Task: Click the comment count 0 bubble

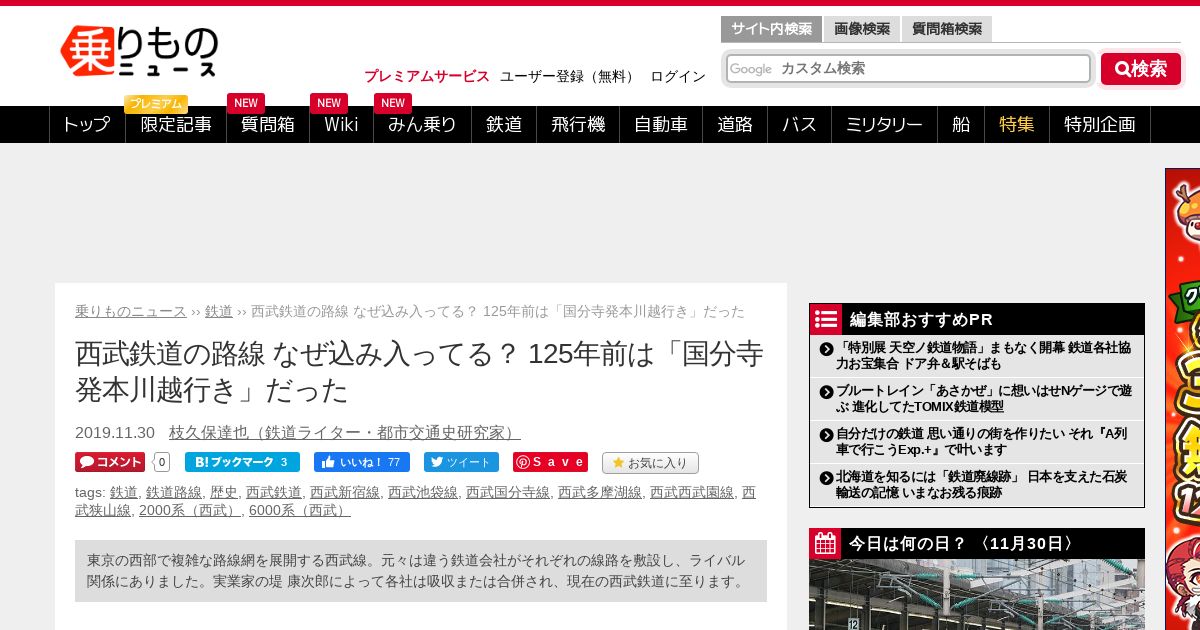Action: click(x=162, y=462)
